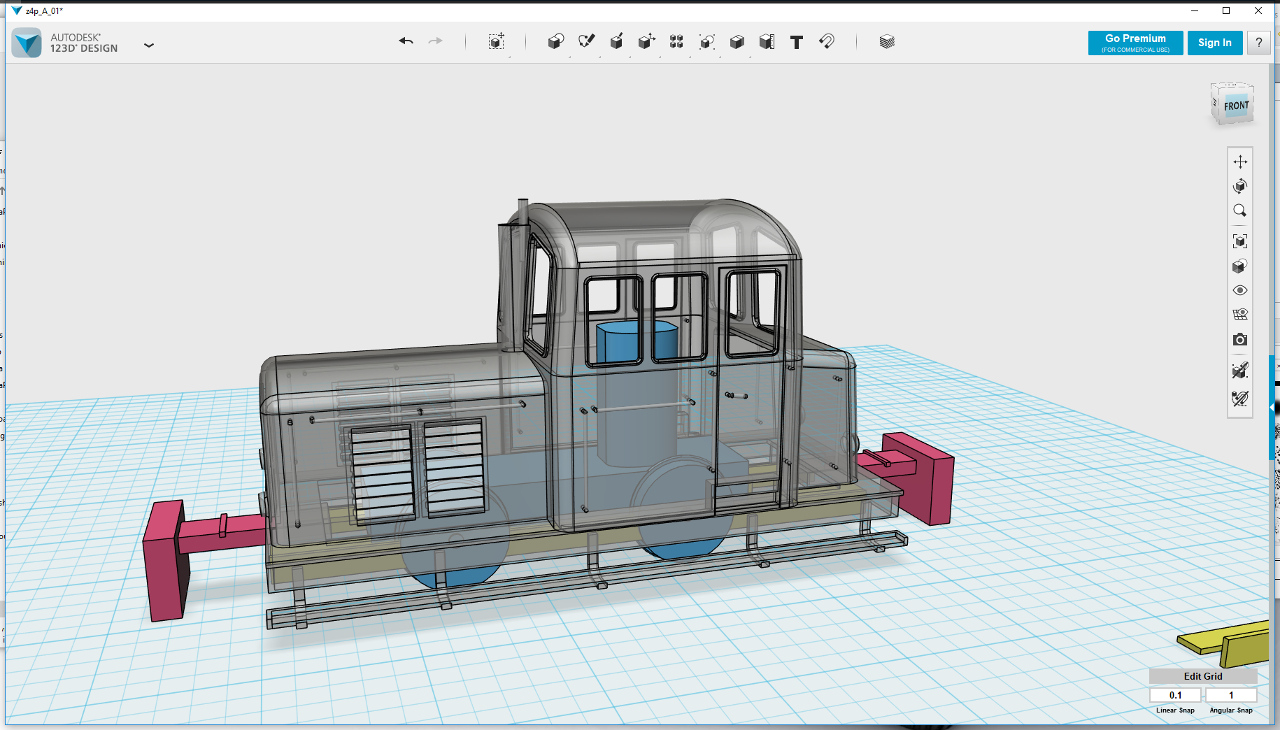Click the Fit view icon
1280x730 pixels.
coord(1240,241)
